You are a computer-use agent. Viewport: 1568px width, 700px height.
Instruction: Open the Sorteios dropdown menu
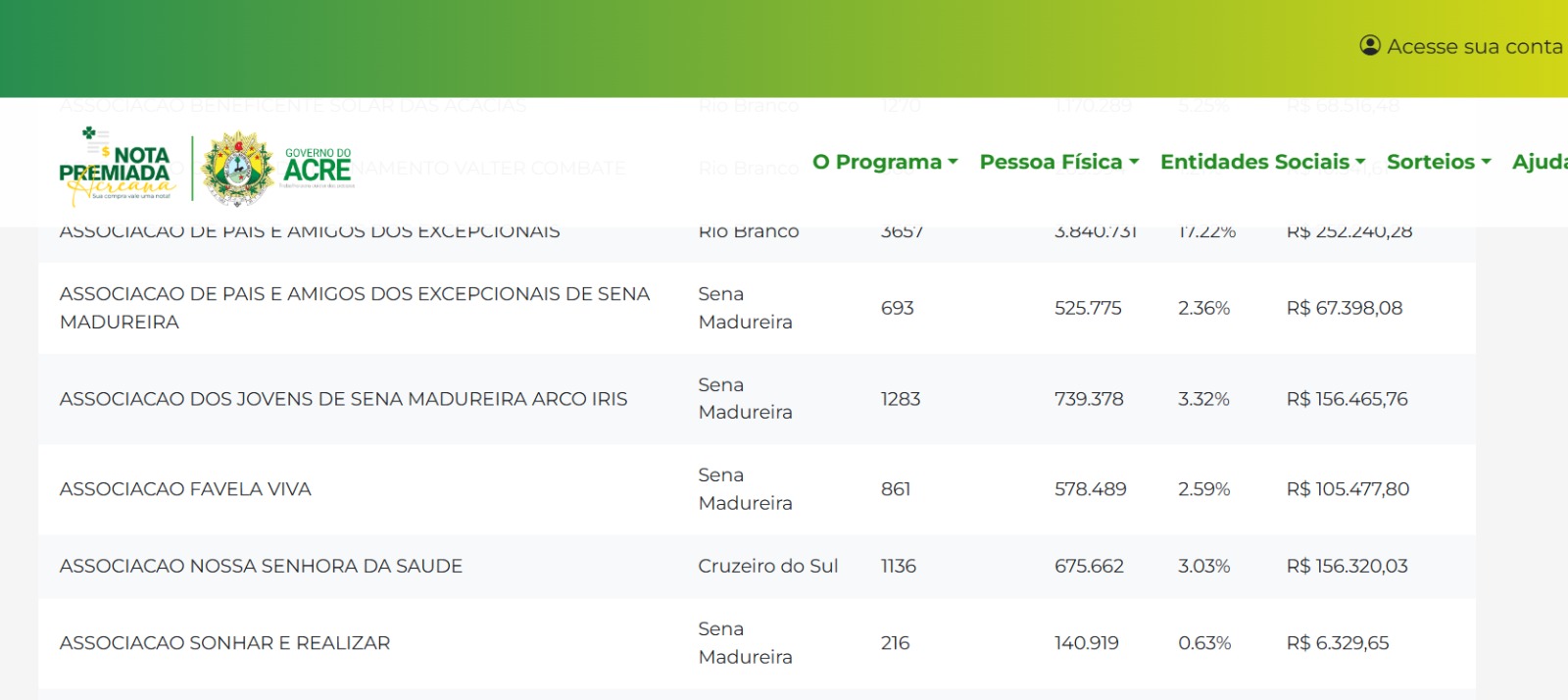(x=1438, y=162)
